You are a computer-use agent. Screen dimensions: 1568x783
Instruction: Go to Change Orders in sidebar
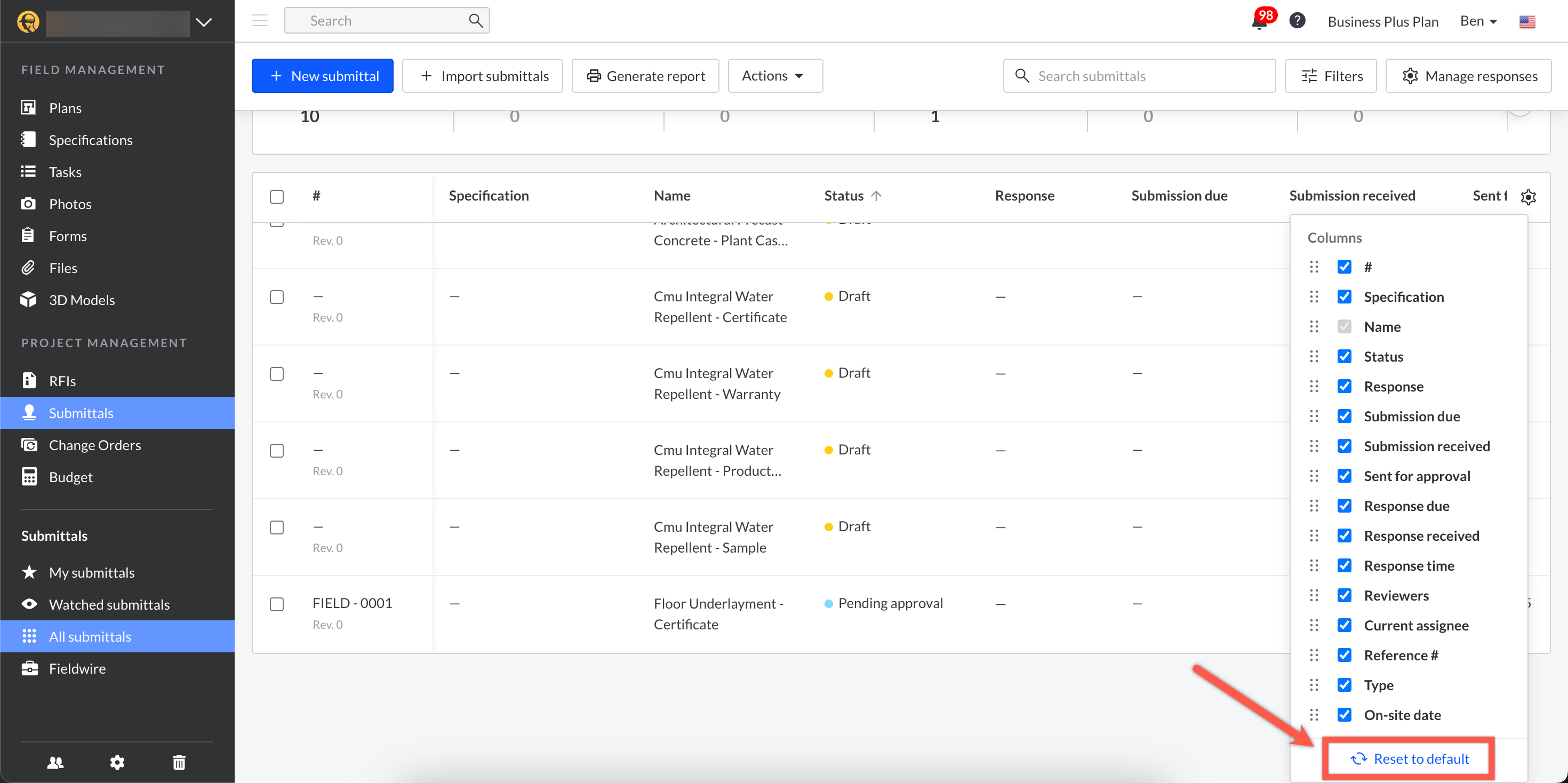click(94, 444)
